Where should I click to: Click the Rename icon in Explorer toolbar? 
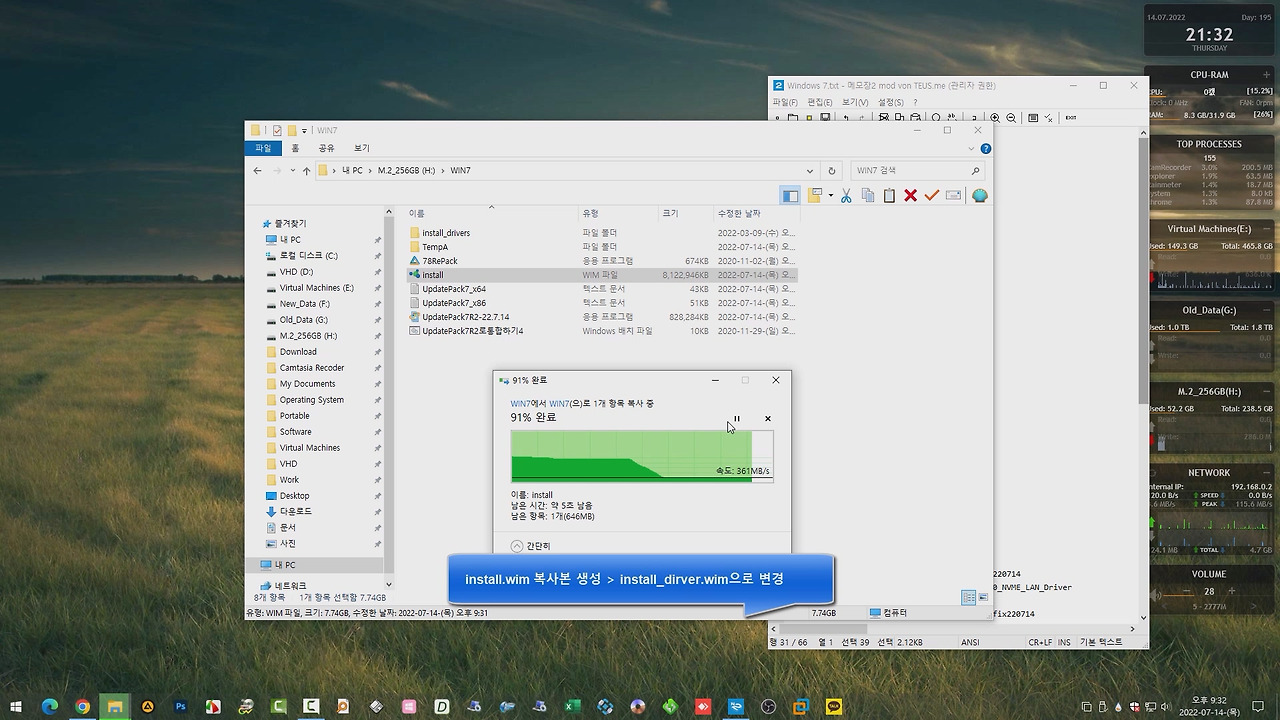click(x=953, y=196)
